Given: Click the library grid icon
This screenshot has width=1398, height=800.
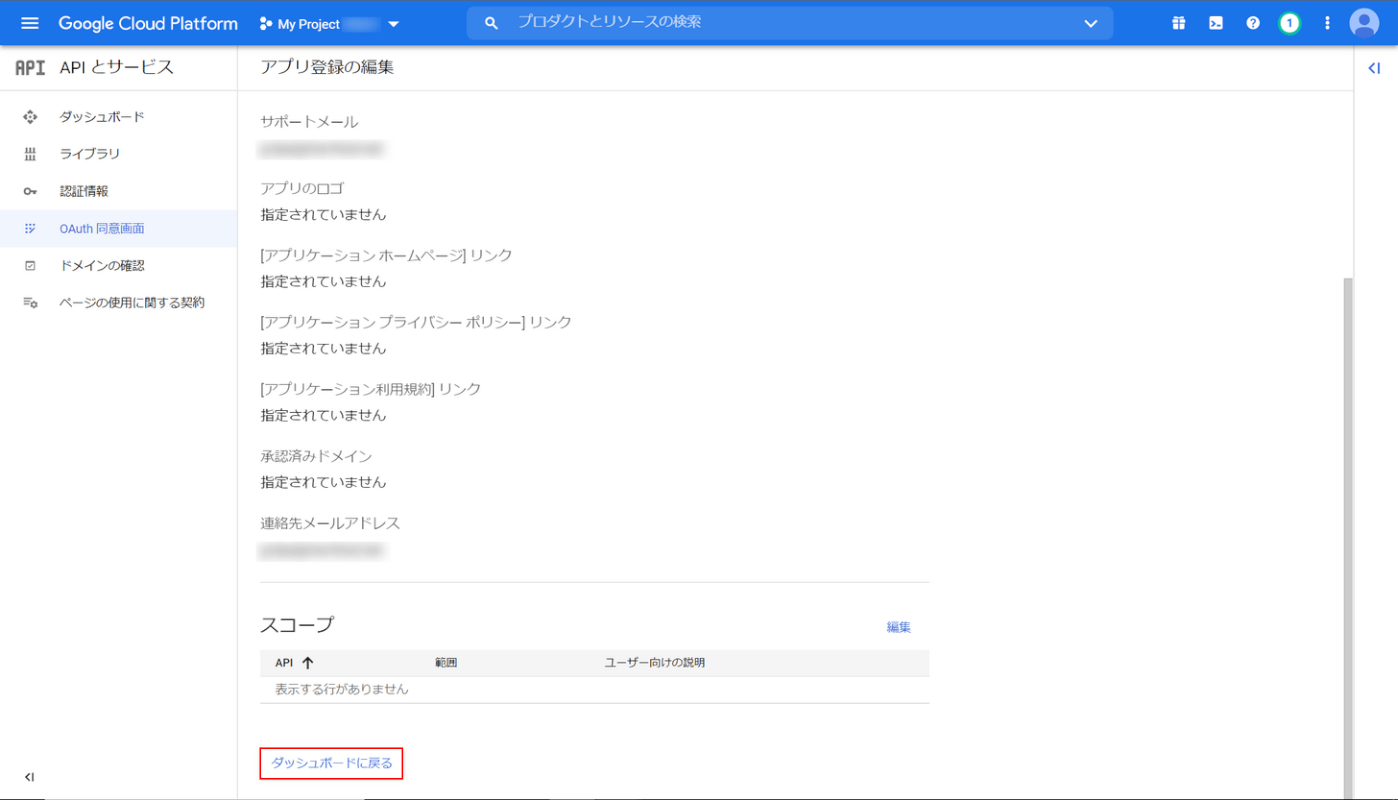Looking at the screenshot, I should pyautogui.click(x=30, y=154).
